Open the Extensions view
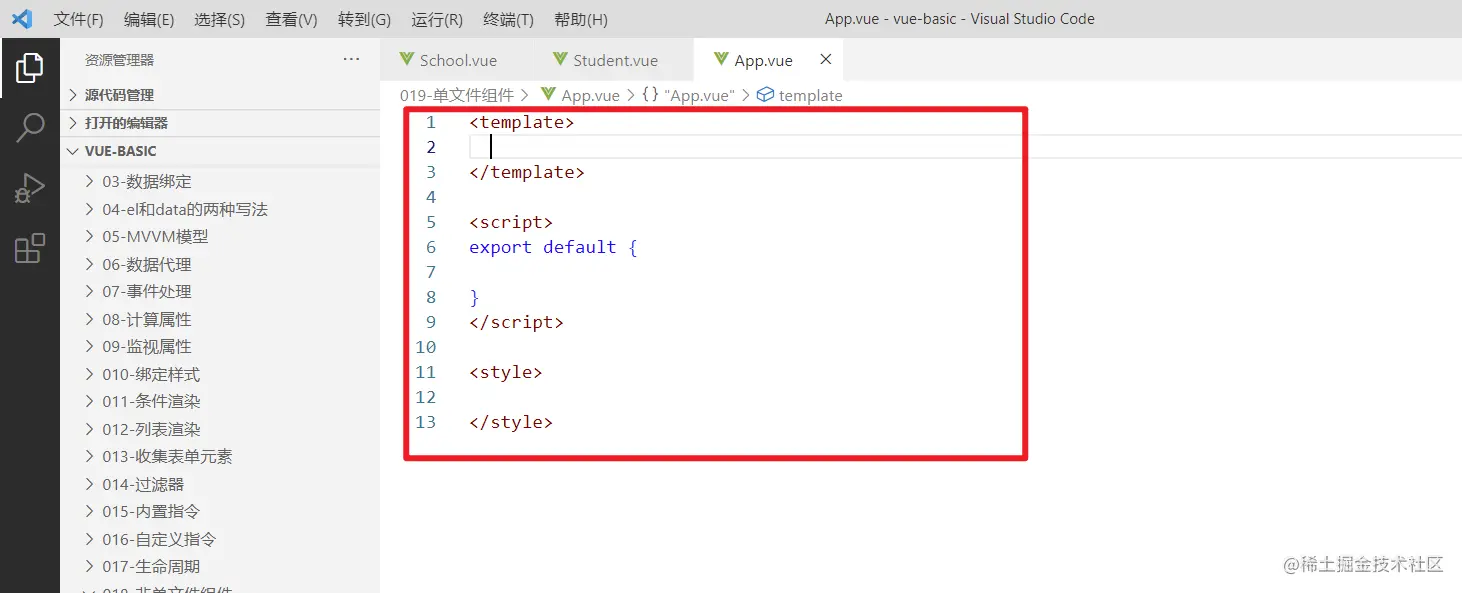This screenshot has height=593, width=1462. coord(30,248)
